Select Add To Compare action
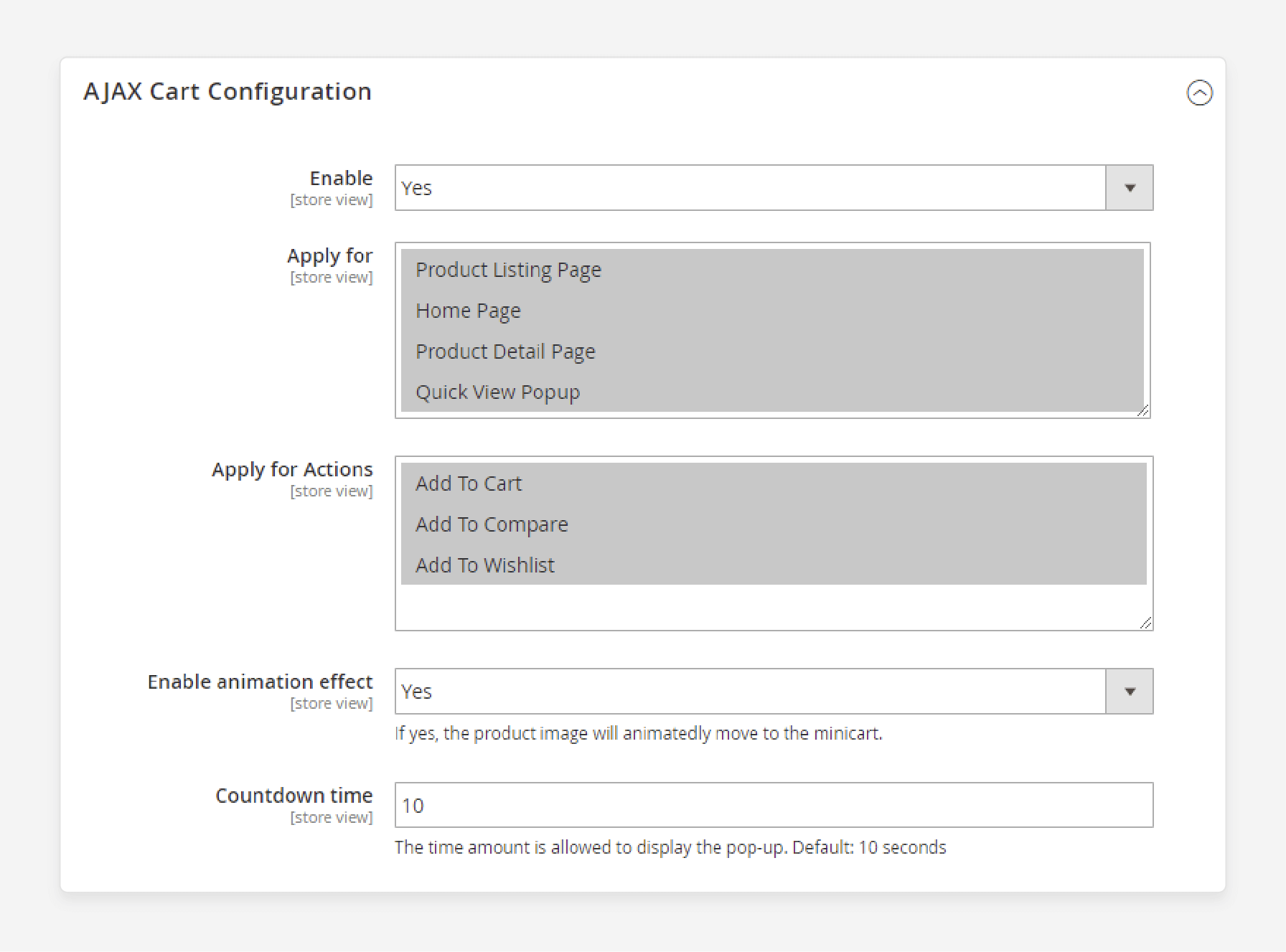Screen dimensions: 1286x952 [x=774, y=524]
